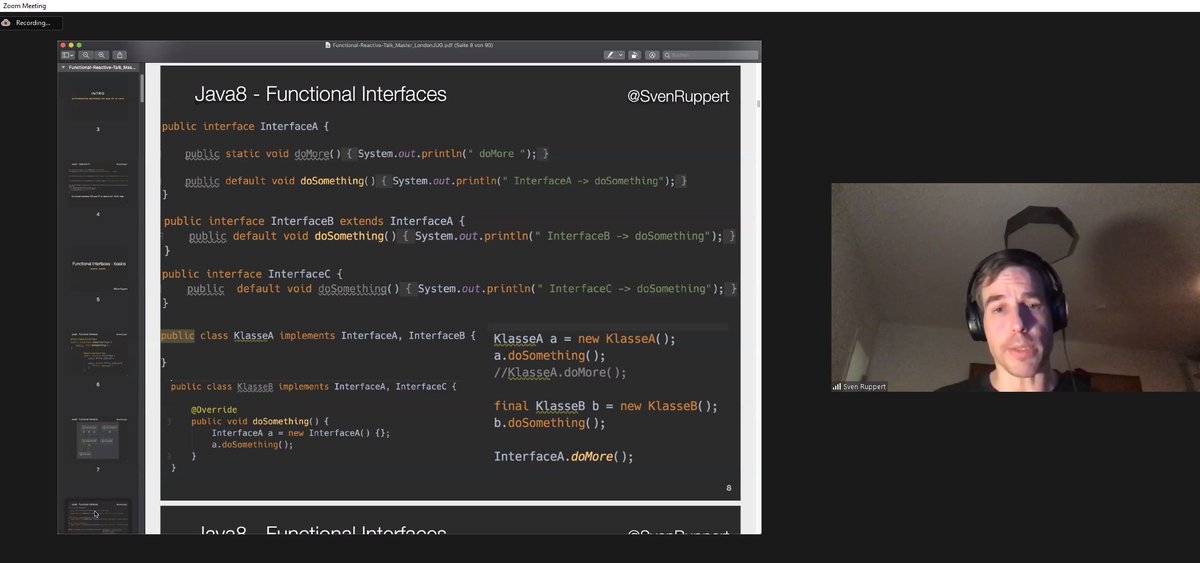Click the '//KlasseA.doMore();' comment line
The width and height of the screenshot is (1200, 563).
[560, 373]
